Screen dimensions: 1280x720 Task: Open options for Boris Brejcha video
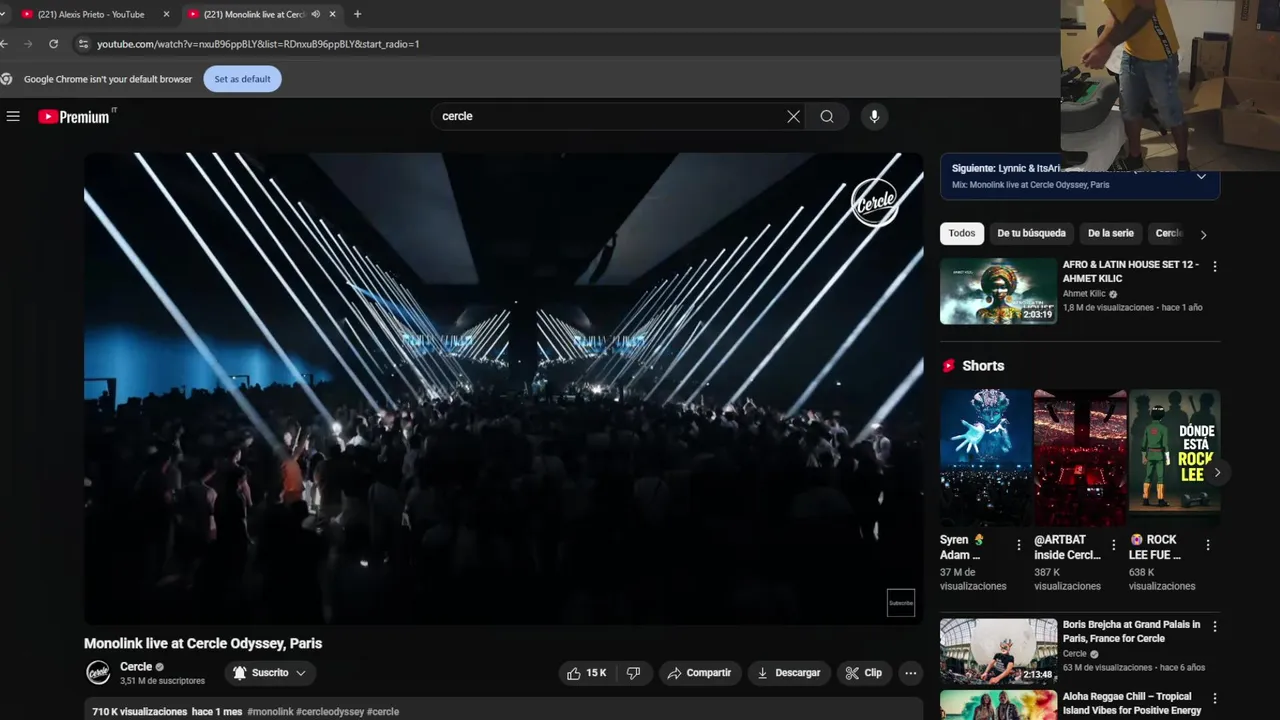coord(1215,627)
